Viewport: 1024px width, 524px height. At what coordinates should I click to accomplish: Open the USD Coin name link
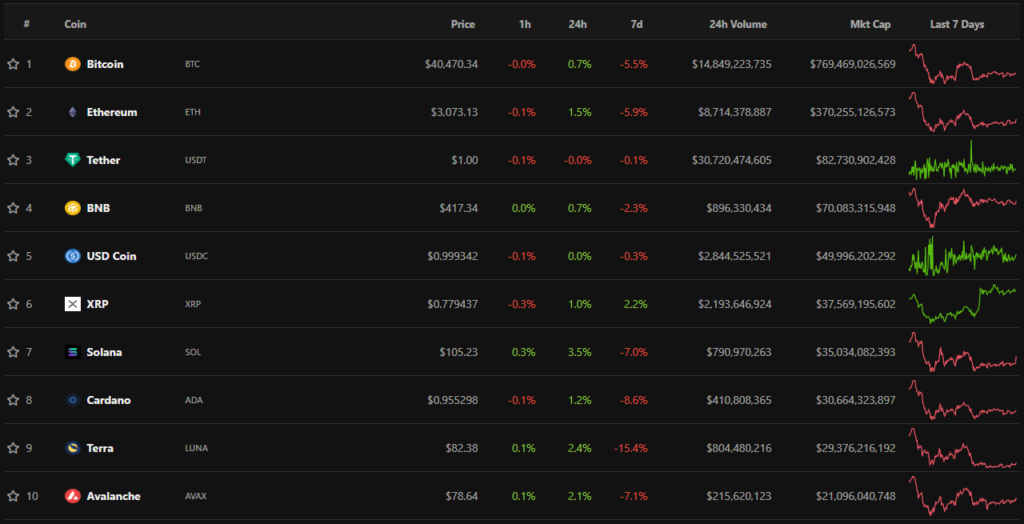pyautogui.click(x=112, y=256)
